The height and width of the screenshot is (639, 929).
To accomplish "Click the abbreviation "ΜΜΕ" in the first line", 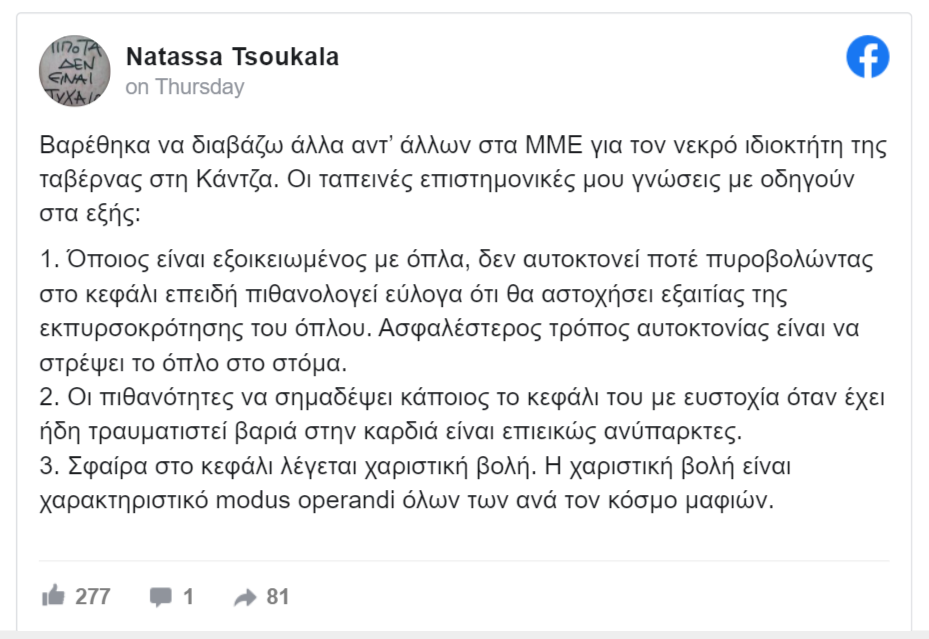I will point(554,145).
